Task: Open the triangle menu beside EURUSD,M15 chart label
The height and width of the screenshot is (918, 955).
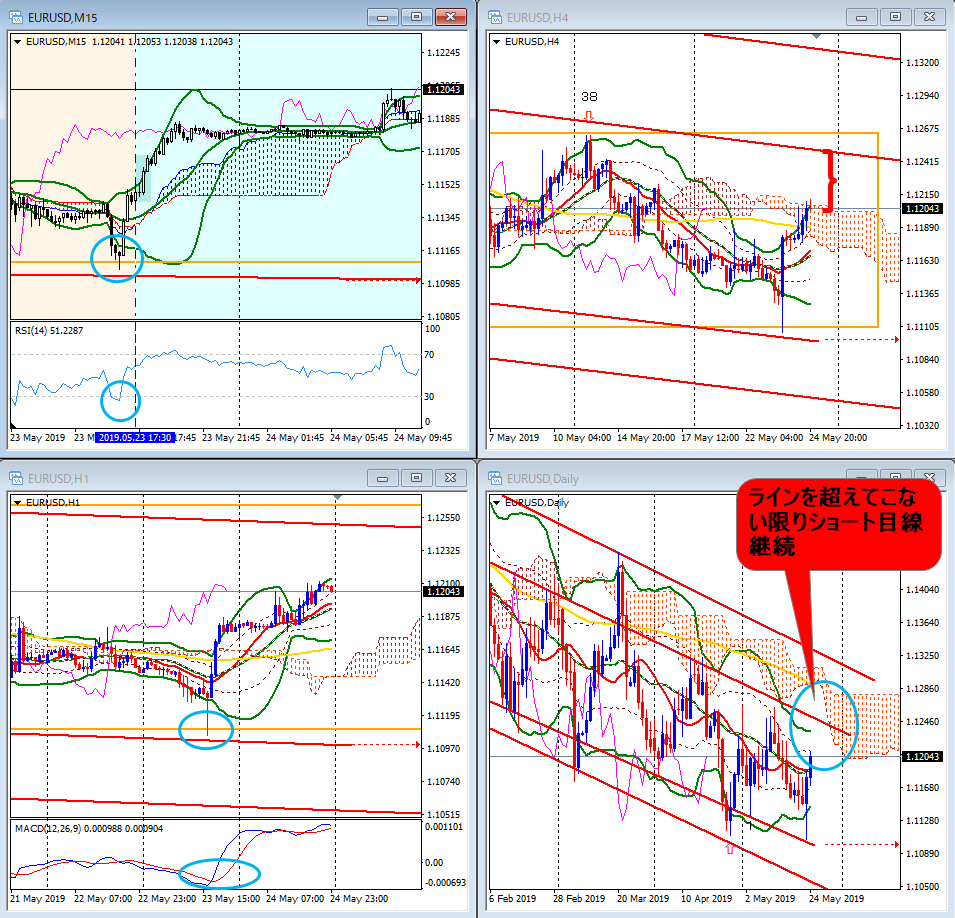Action: [x=18, y=41]
